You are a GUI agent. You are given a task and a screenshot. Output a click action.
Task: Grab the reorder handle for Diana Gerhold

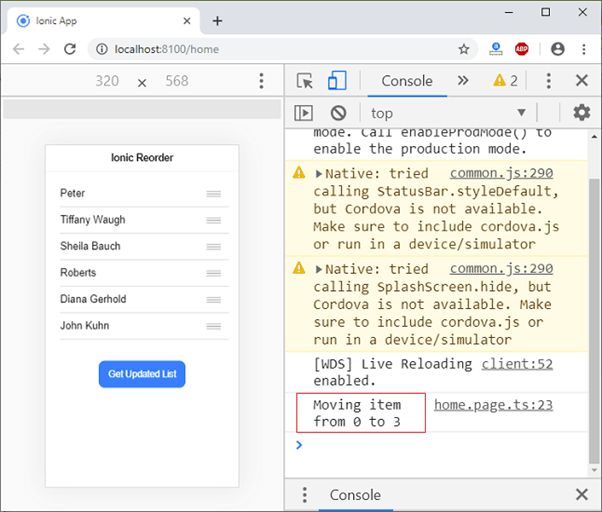[213, 300]
